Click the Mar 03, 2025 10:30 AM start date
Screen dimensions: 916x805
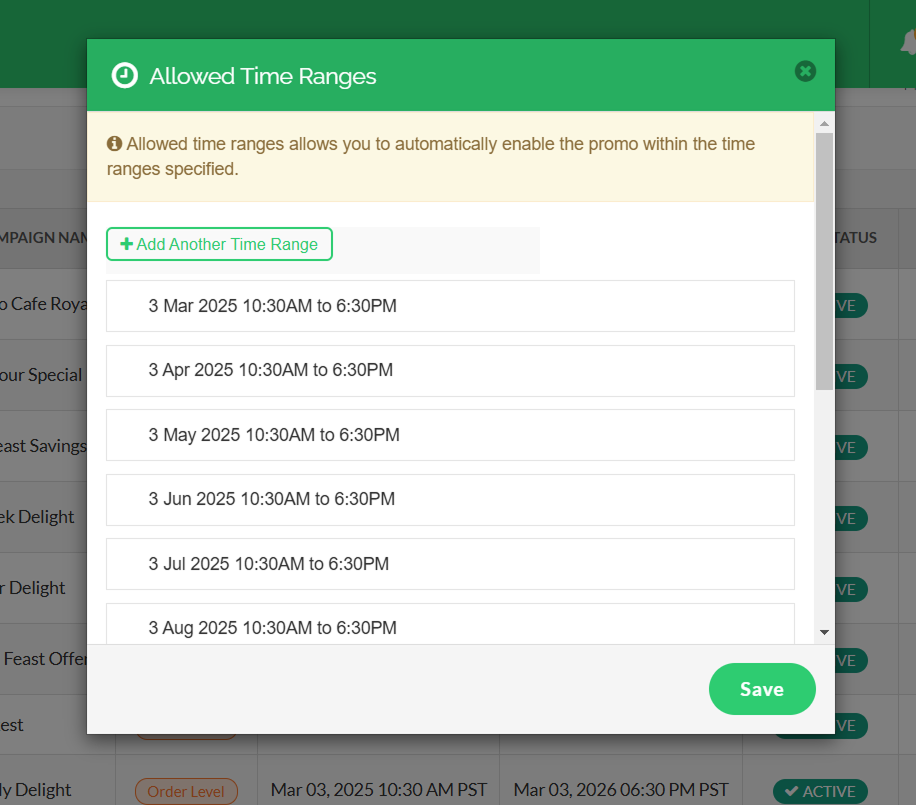coord(378,790)
